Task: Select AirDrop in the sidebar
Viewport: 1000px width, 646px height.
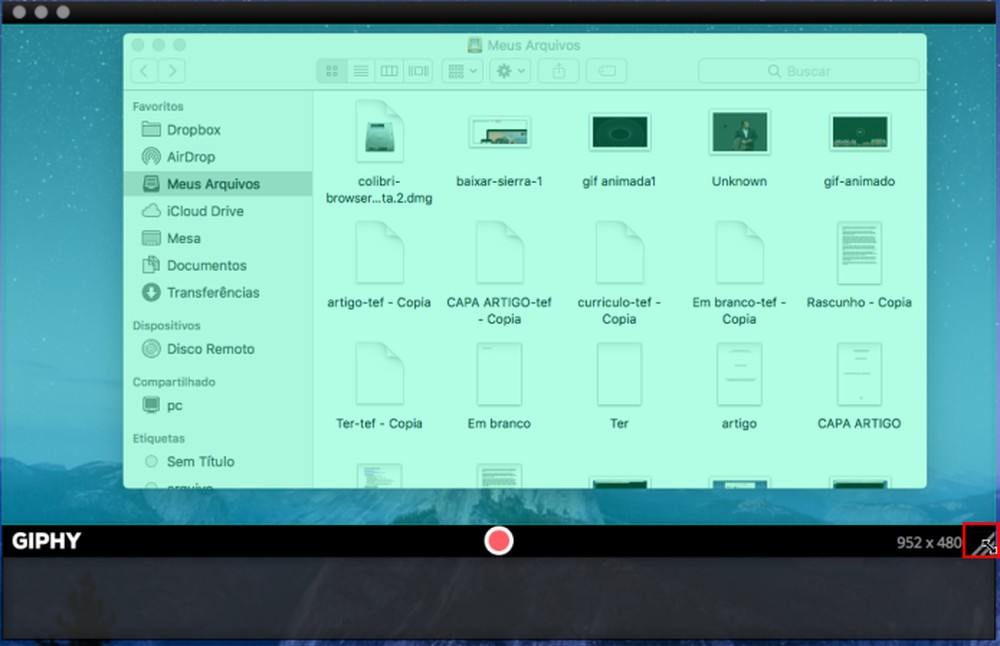Action: 217,156
